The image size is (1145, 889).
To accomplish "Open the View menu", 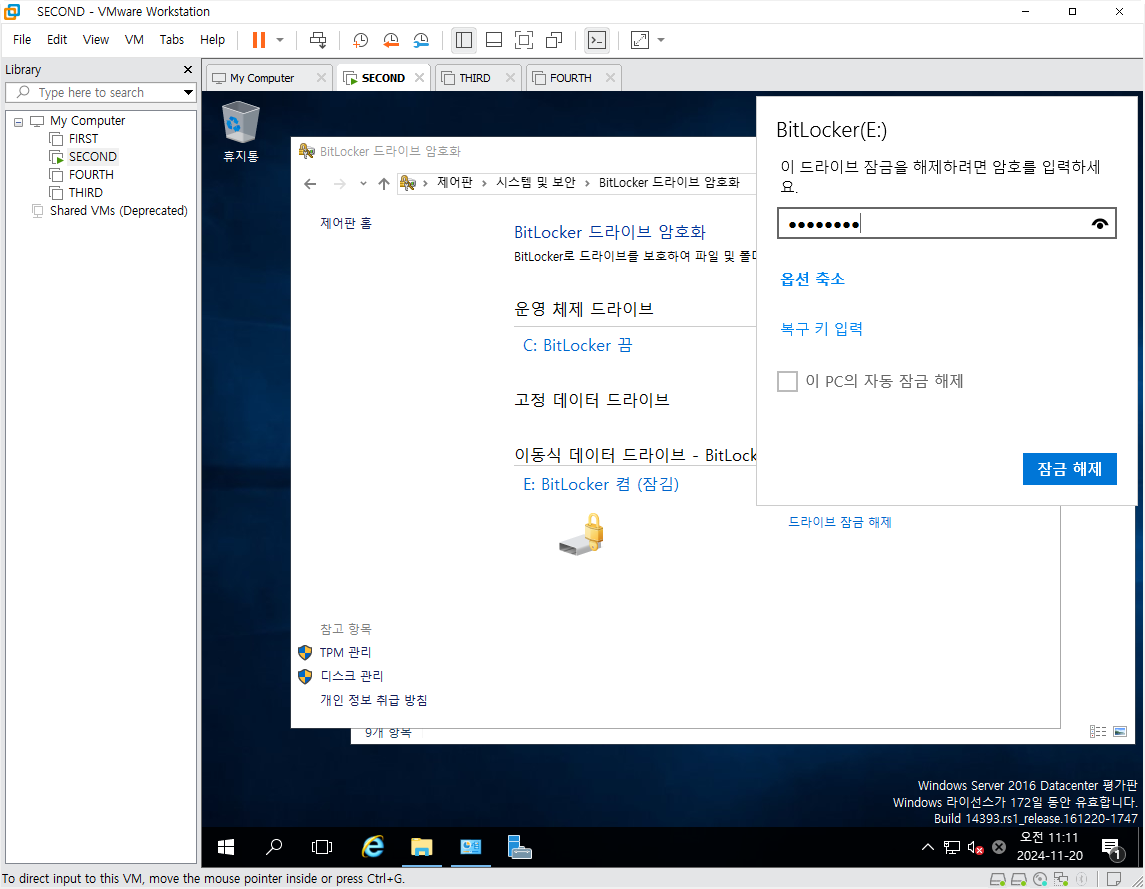I will (96, 39).
